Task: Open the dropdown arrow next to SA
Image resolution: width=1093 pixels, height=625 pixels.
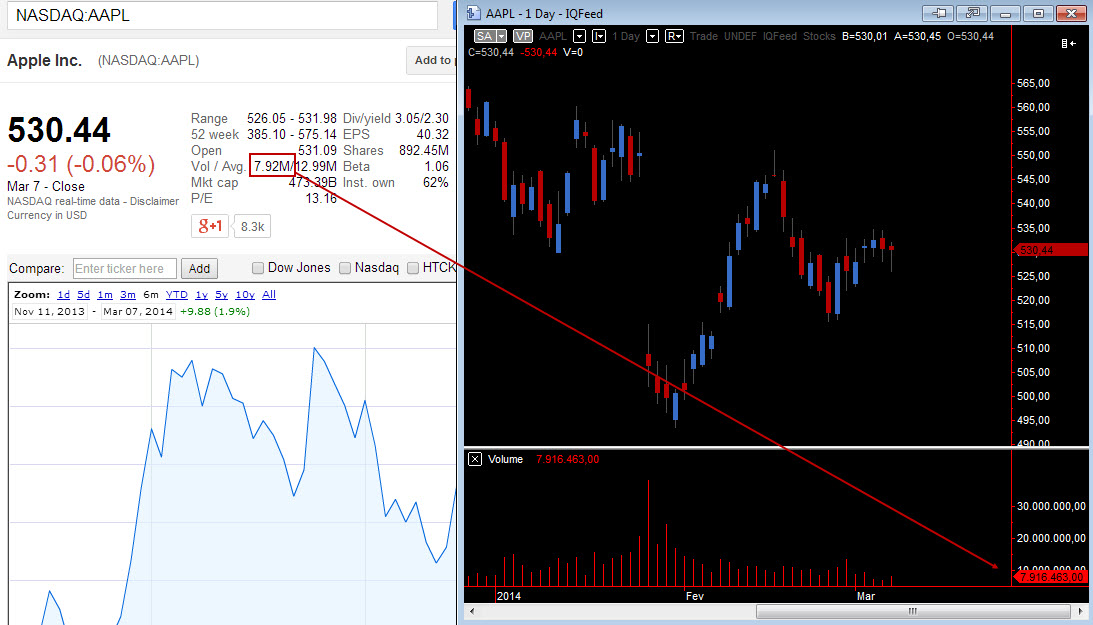Action: point(501,36)
